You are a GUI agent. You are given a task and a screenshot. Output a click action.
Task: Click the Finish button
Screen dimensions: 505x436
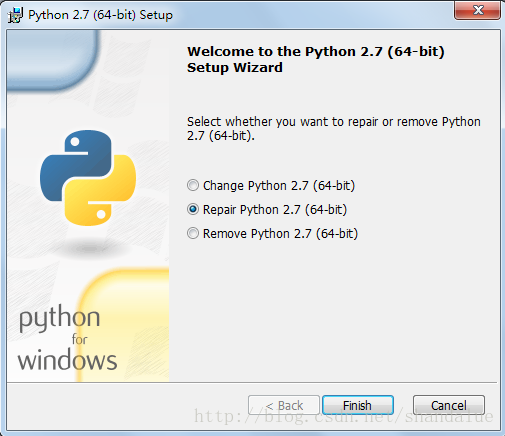[x=358, y=405]
